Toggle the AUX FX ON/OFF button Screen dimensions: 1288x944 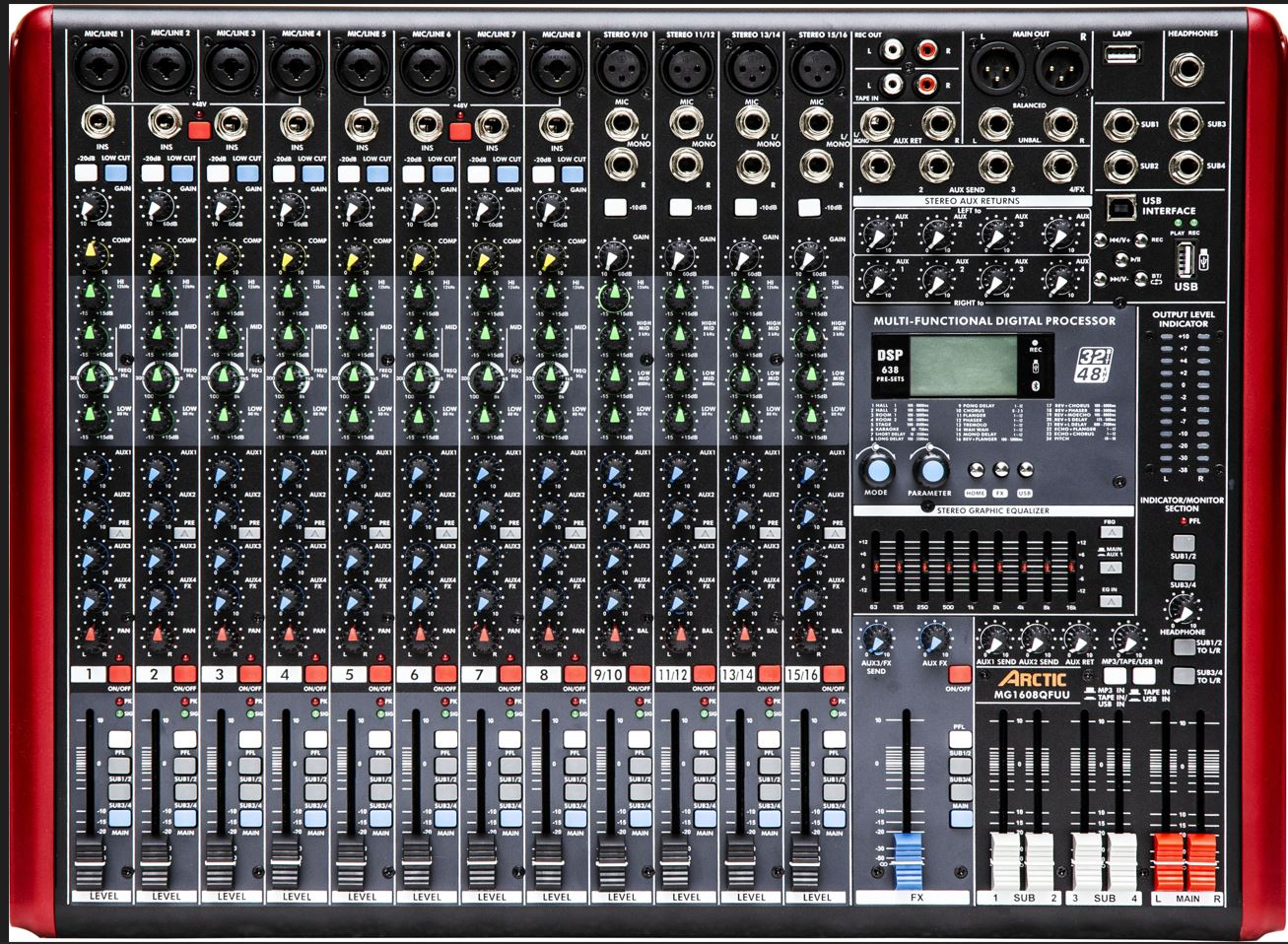959,675
